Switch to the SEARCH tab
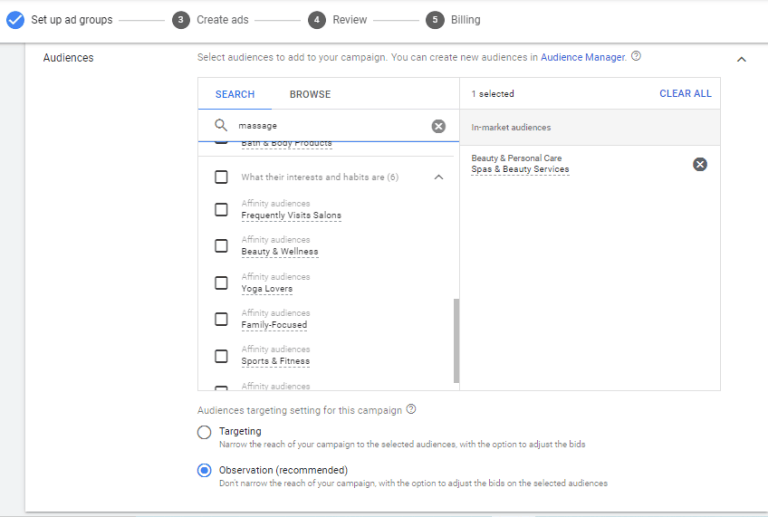The height and width of the screenshot is (517, 768). point(235,94)
